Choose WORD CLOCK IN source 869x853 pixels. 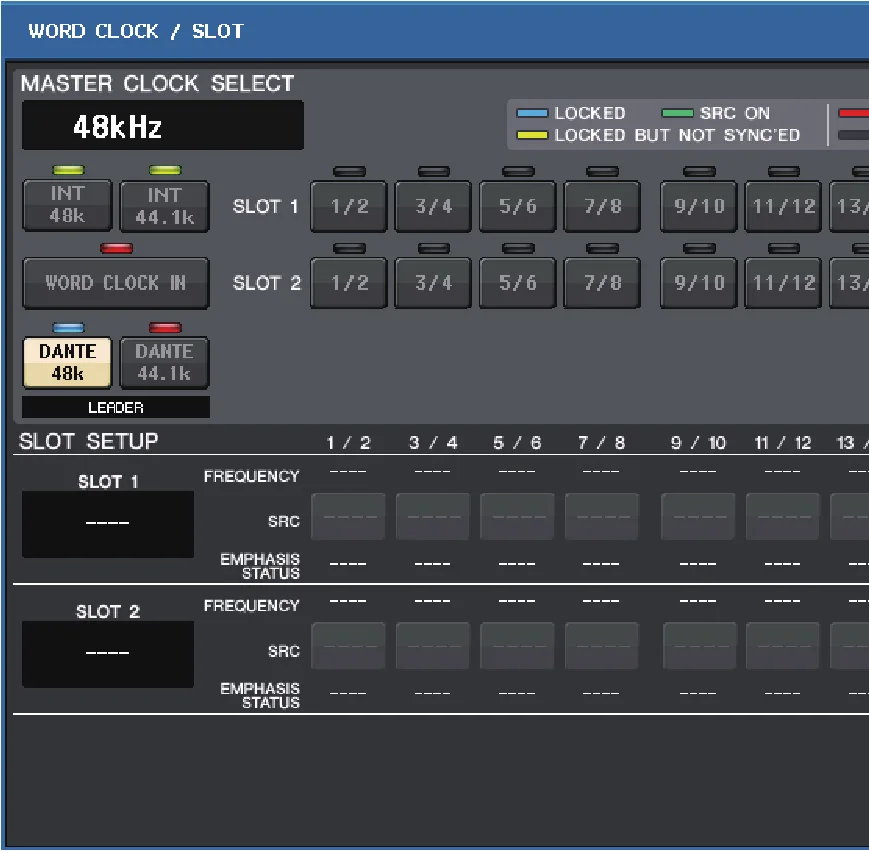pyautogui.click(x=116, y=283)
